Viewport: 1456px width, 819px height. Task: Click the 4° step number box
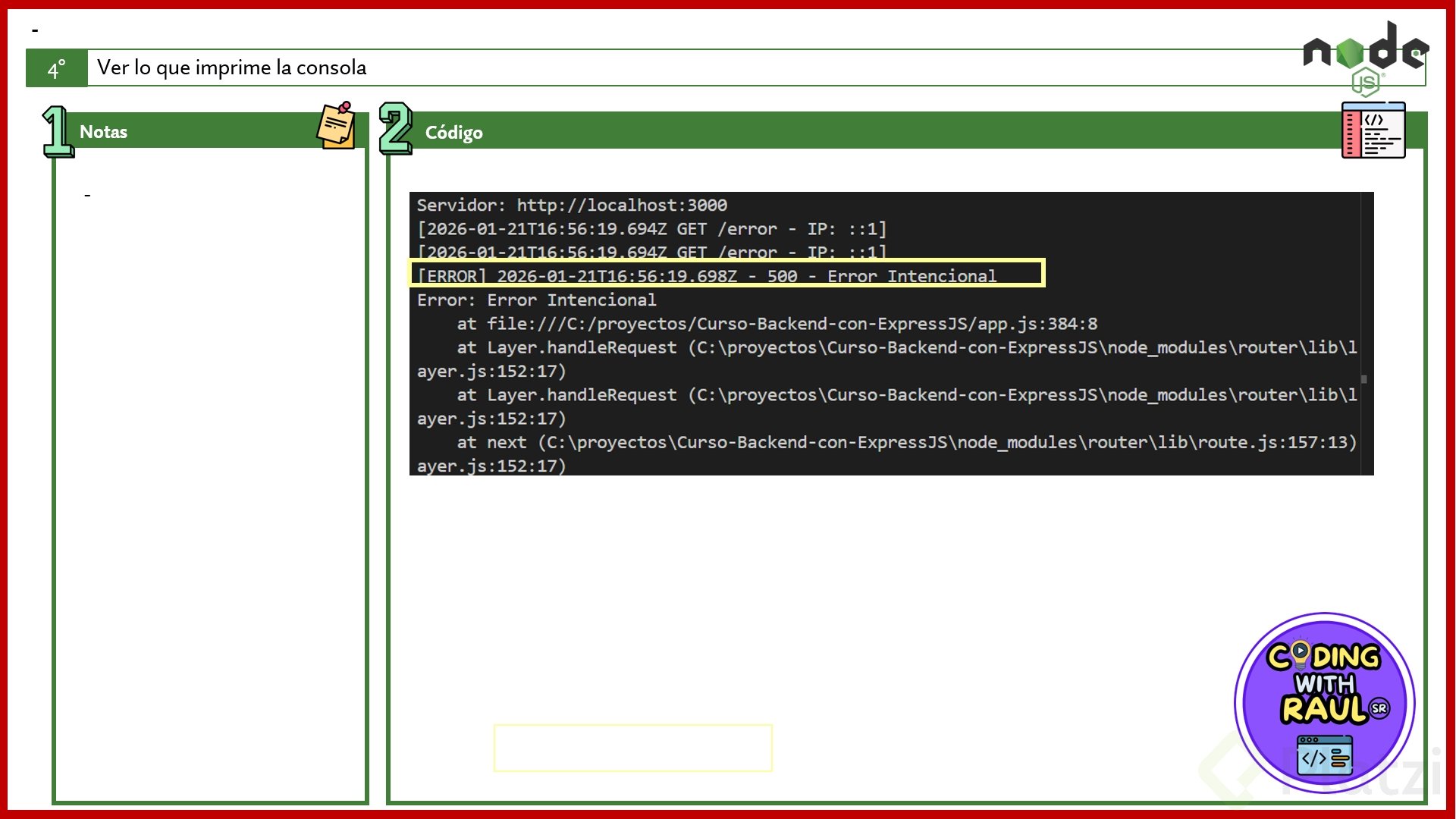click(x=57, y=69)
